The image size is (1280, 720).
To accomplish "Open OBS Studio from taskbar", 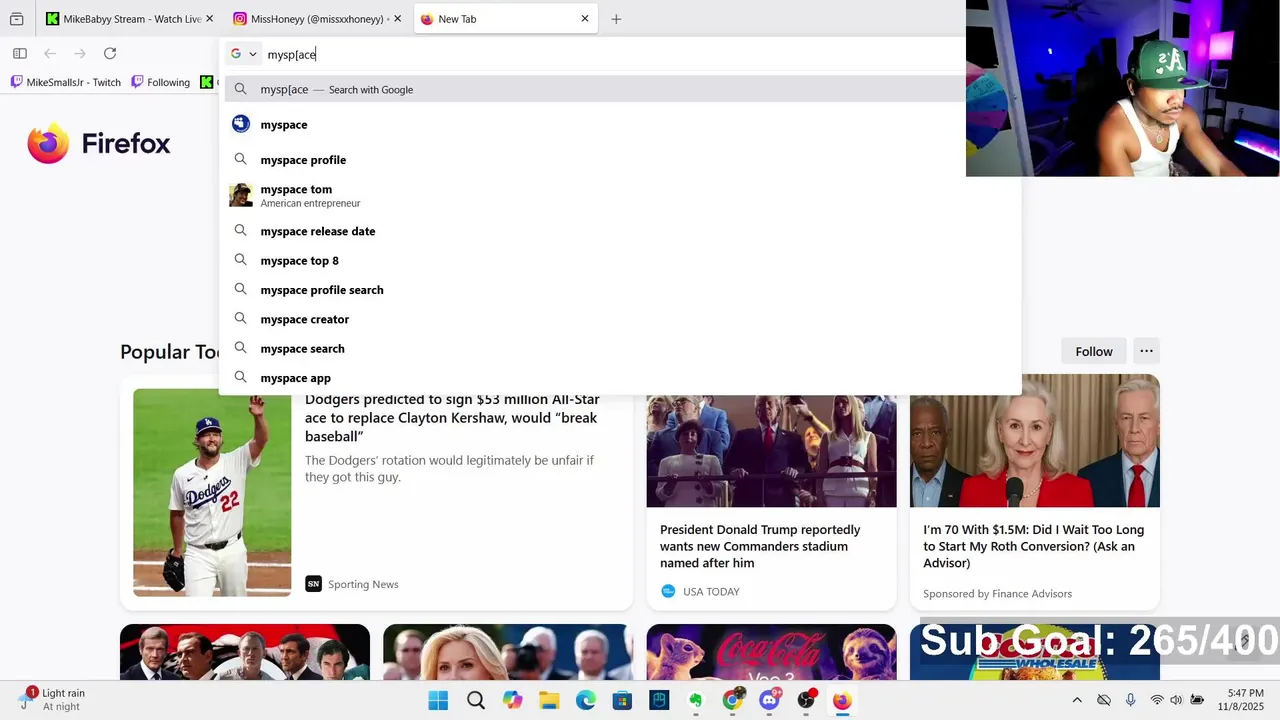I will tap(806, 700).
